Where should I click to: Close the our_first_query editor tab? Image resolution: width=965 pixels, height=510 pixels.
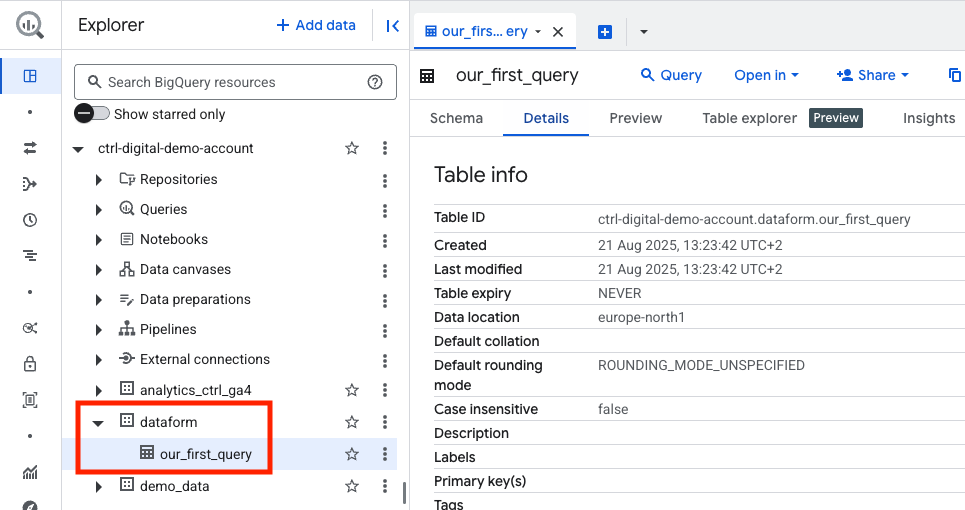558,32
